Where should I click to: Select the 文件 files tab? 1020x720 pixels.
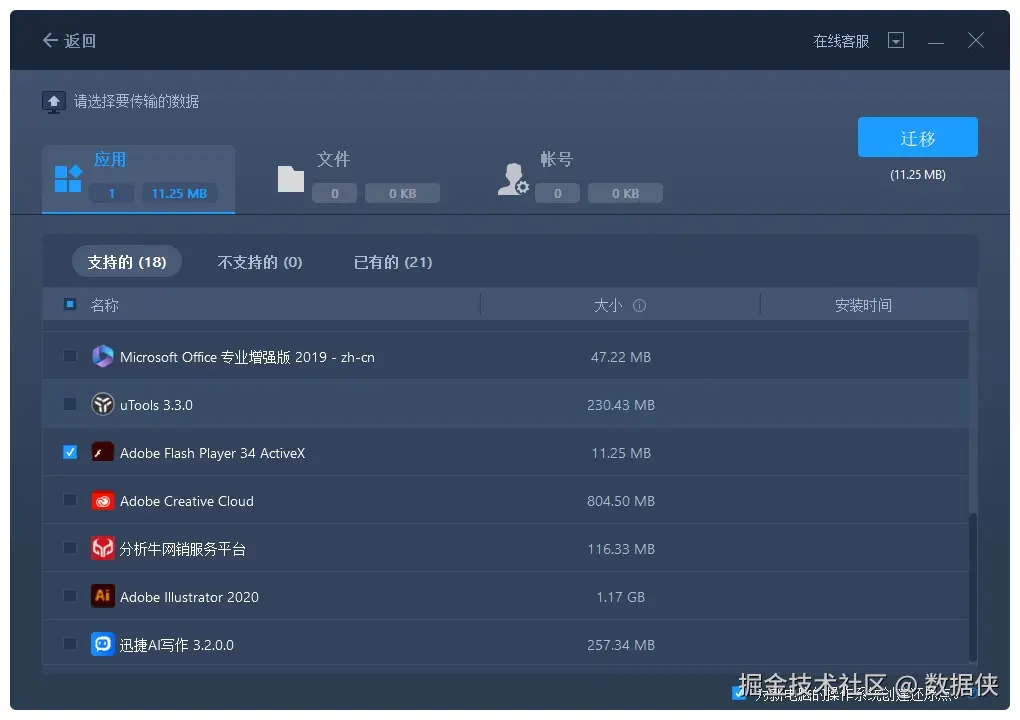pos(358,179)
